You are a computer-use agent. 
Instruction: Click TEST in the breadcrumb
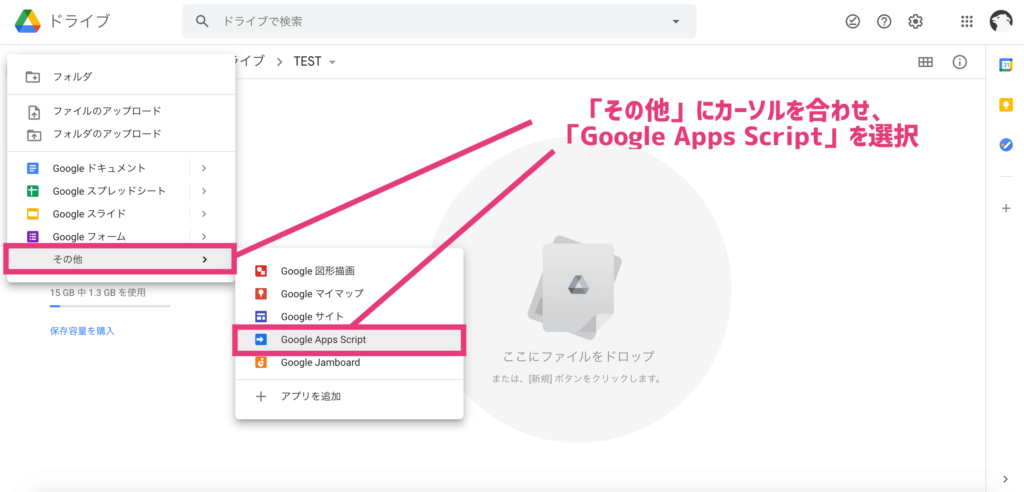click(308, 62)
